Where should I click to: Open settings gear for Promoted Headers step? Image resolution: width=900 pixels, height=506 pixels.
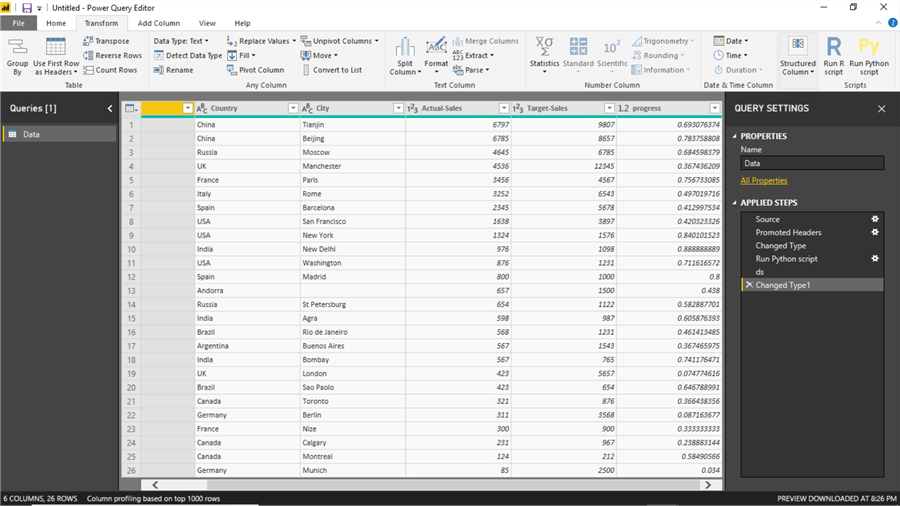875,232
